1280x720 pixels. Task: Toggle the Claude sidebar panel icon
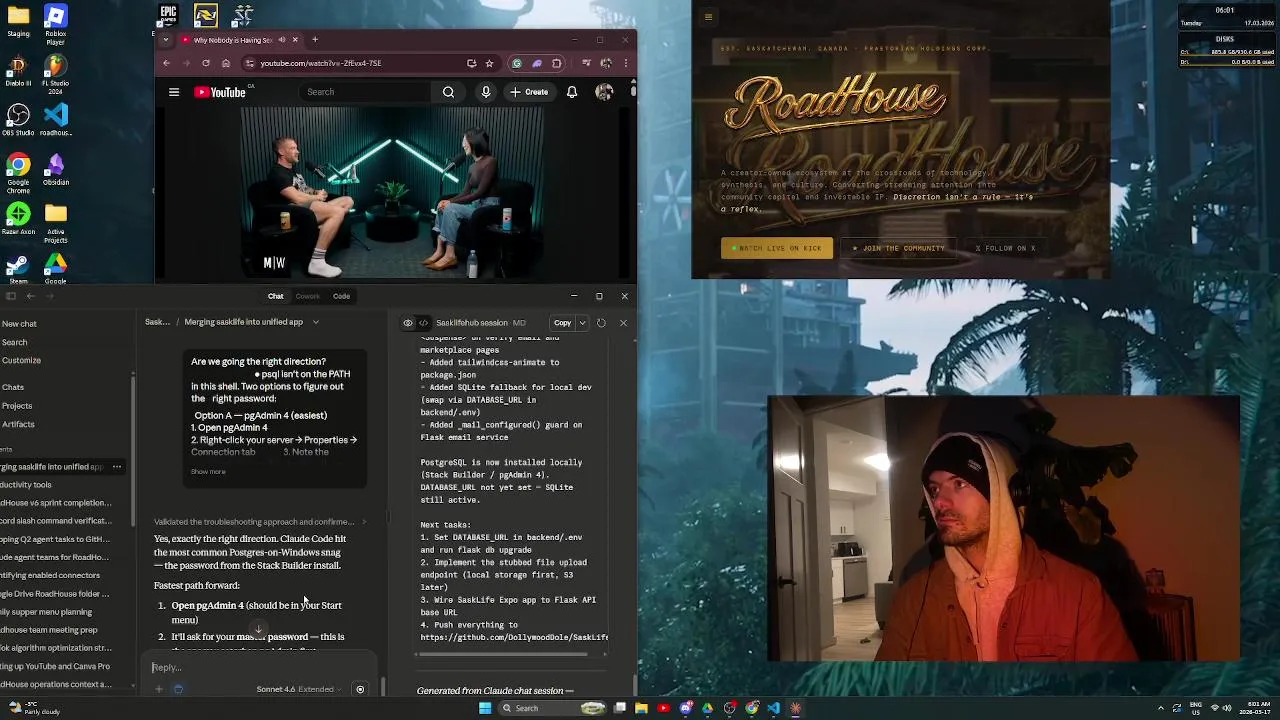[11, 296]
